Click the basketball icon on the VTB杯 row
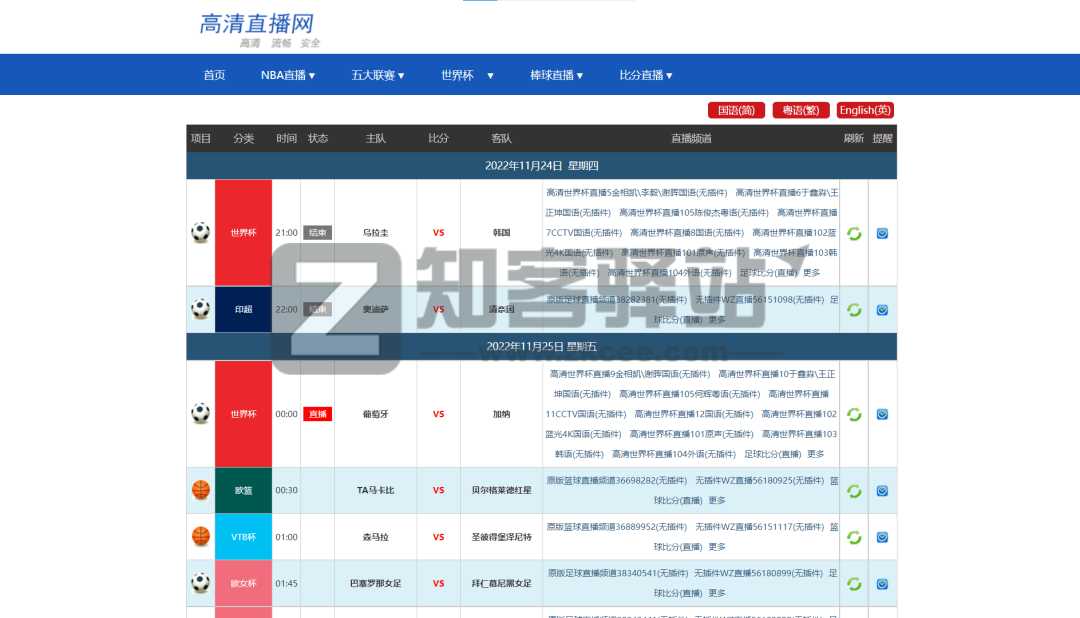The height and width of the screenshot is (618, 1080). [200, 537]
